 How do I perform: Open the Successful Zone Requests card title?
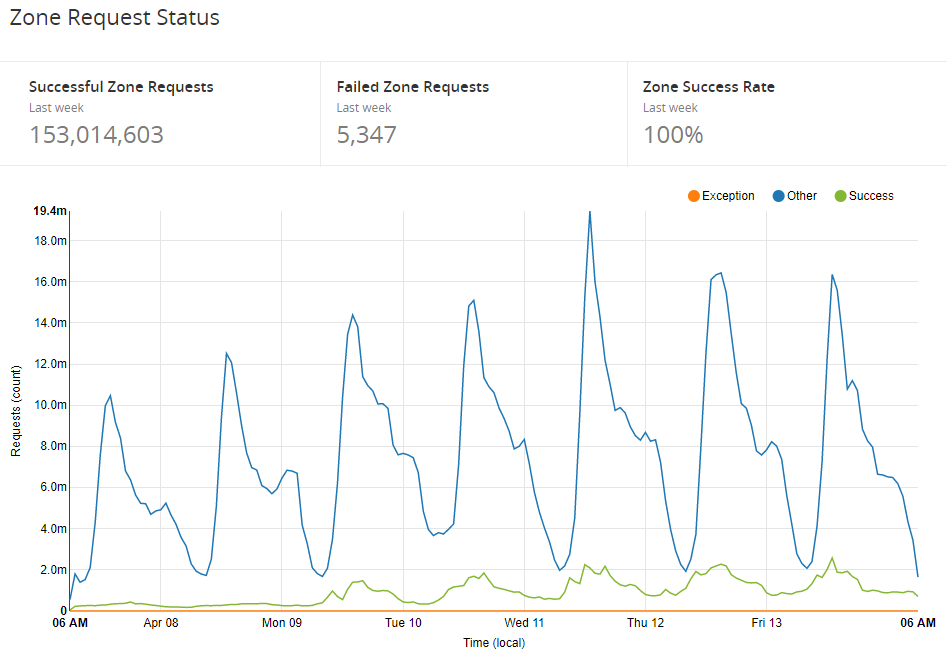click(121, 87)
